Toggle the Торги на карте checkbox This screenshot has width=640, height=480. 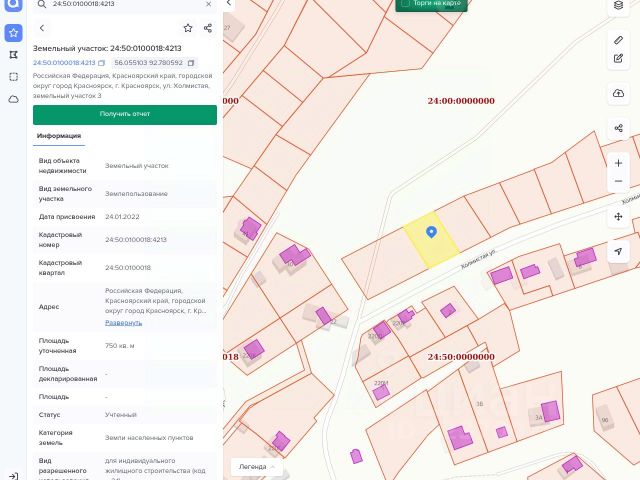tap(405, 3)
